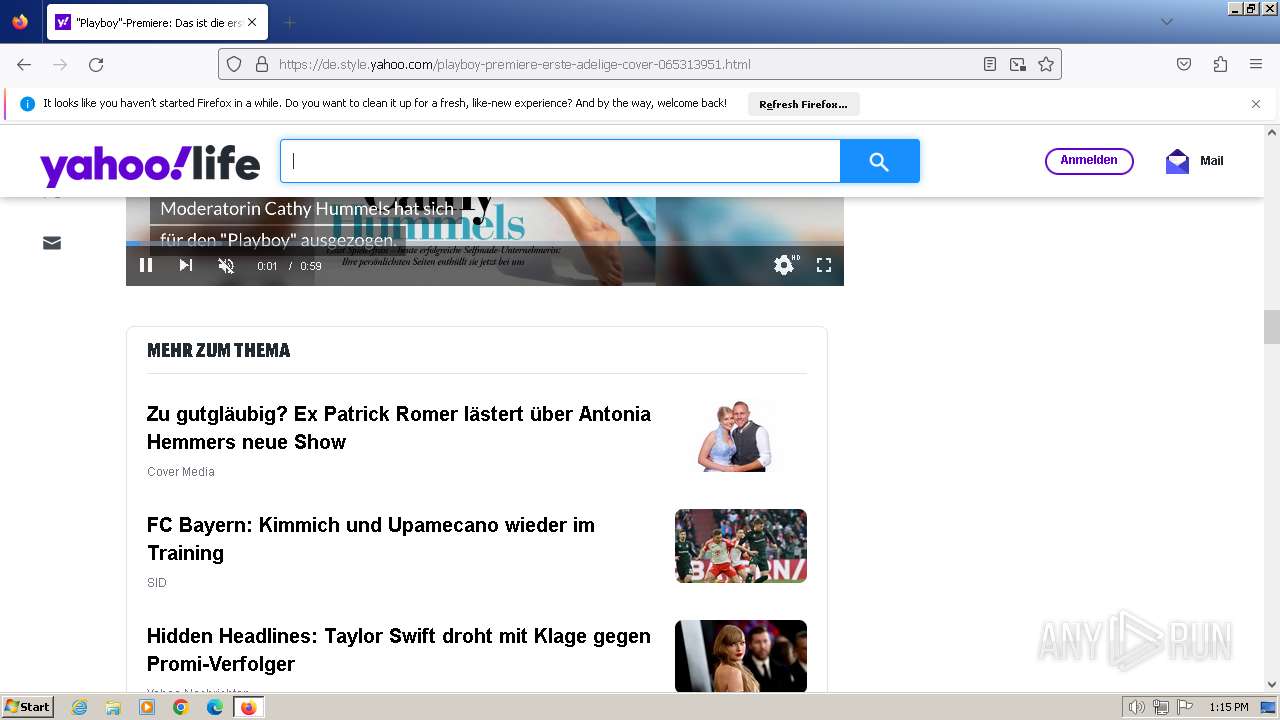1280x720 pixels.
Task: Open the Save to Pocket icon
Action: click(x=1184, y=64)
